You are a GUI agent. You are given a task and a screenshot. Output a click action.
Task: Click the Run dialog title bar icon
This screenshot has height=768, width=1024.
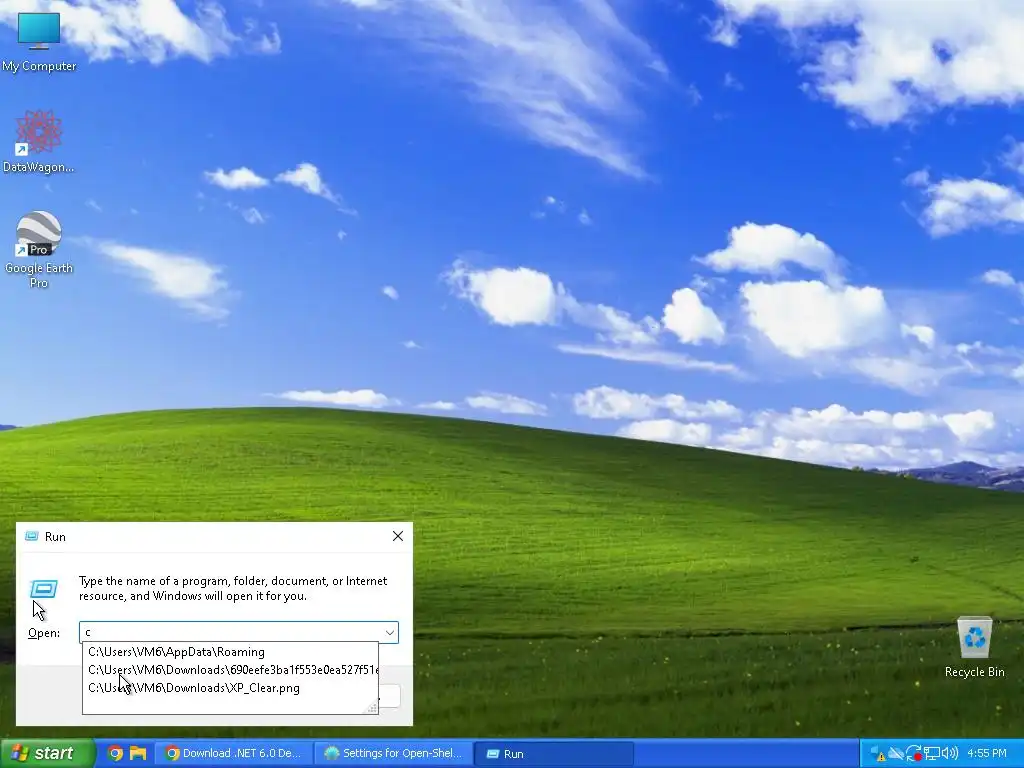coord(31,536)
